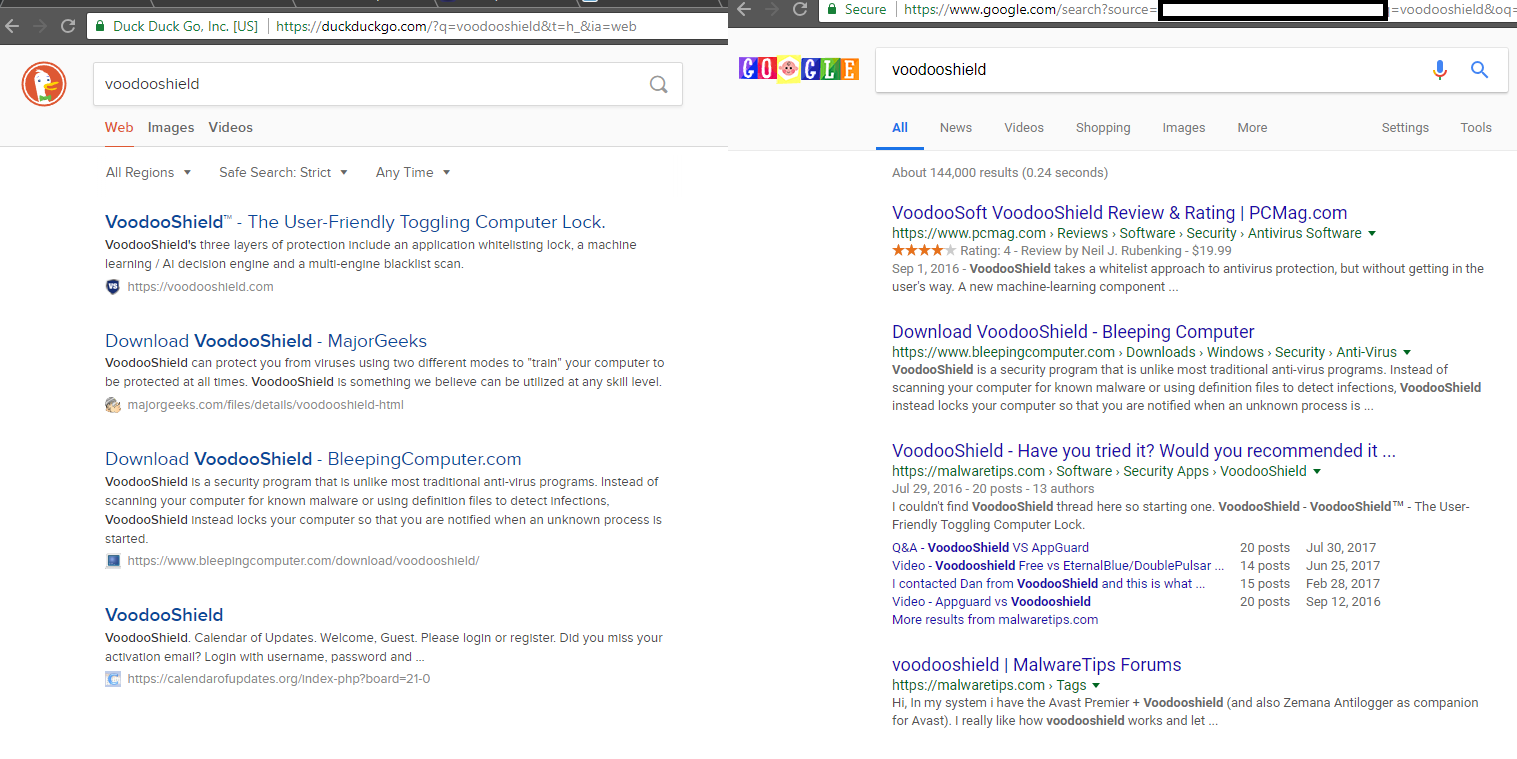Open the All Regions dropdown
Image resolution: width=1517 pixels, height=759 pixels.
click(148, 172)
